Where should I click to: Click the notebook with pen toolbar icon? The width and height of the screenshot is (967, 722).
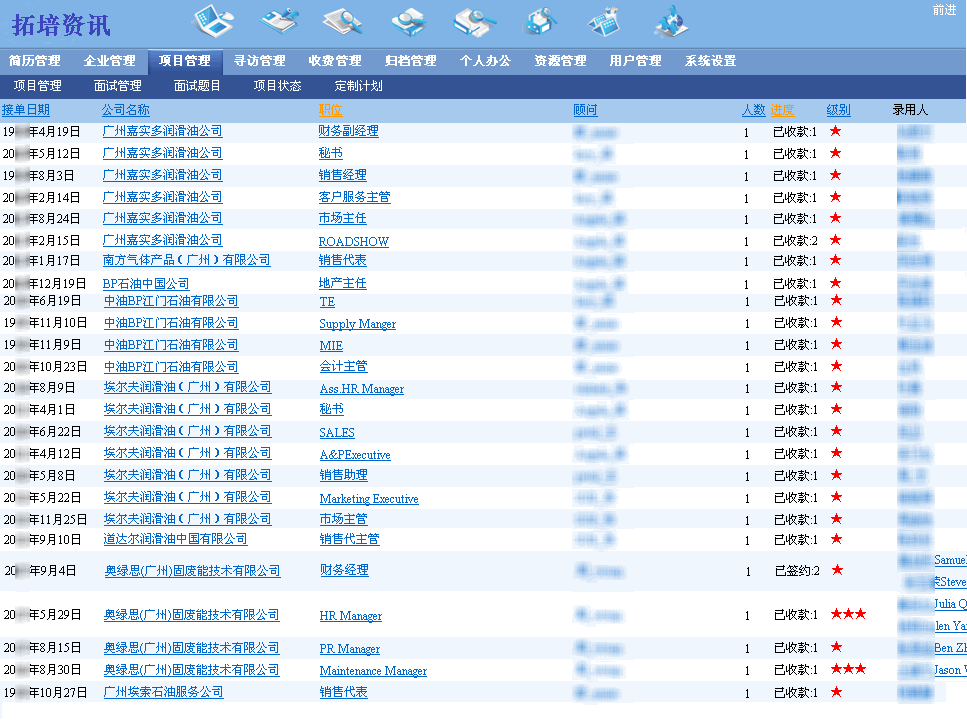click(x=279, y=20)
